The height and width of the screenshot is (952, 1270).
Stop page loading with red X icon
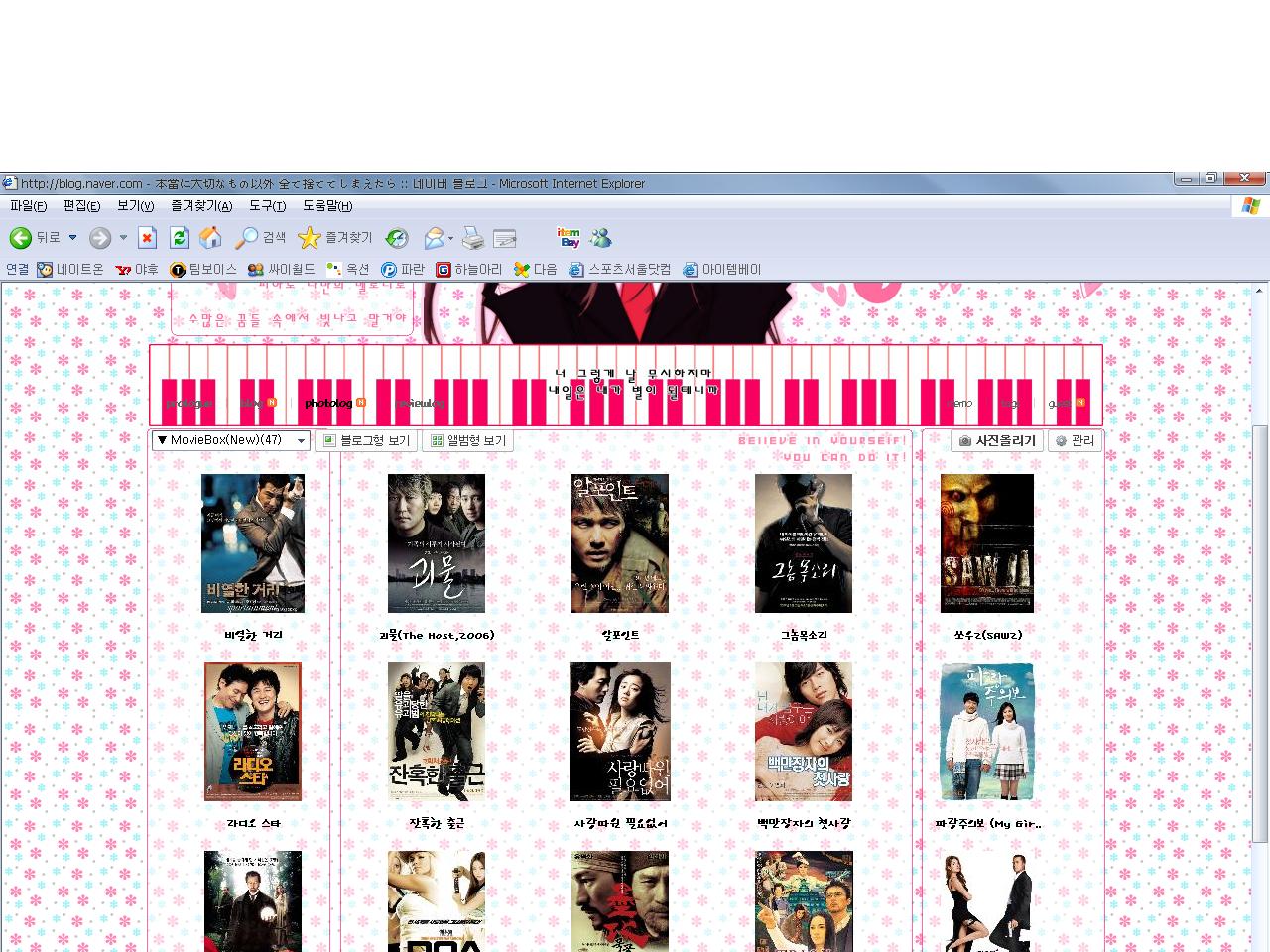[147, 238]
